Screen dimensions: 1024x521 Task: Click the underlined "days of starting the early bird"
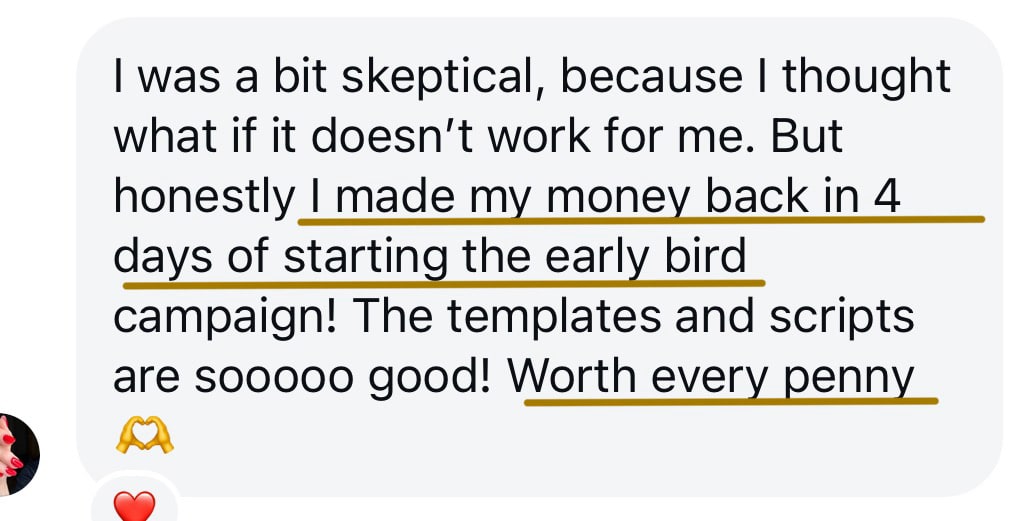pos(430,258)
